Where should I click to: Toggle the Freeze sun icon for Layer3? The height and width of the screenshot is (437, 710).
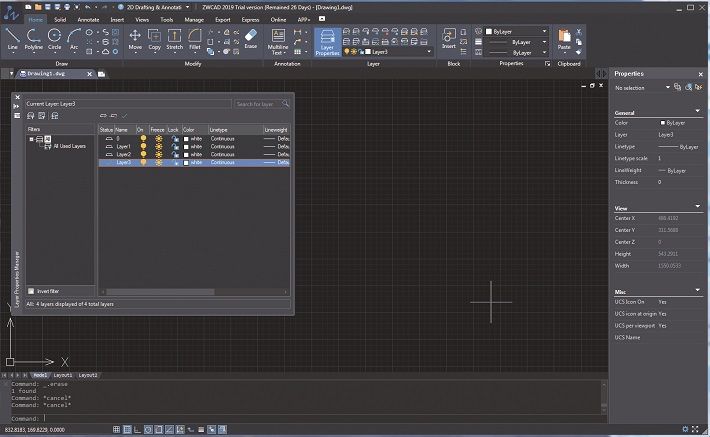158,162
